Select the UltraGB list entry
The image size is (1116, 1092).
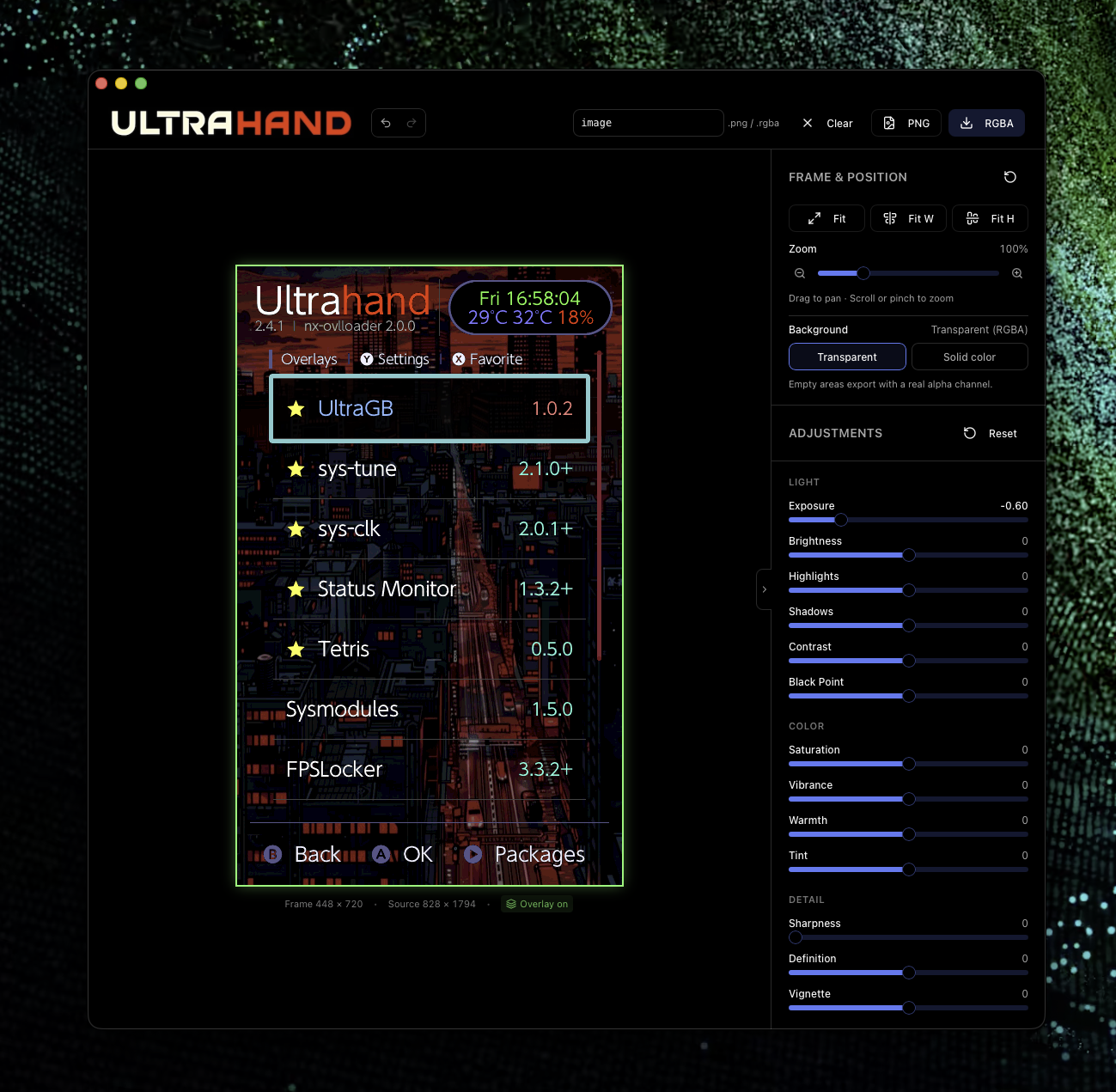click(430, 409)
